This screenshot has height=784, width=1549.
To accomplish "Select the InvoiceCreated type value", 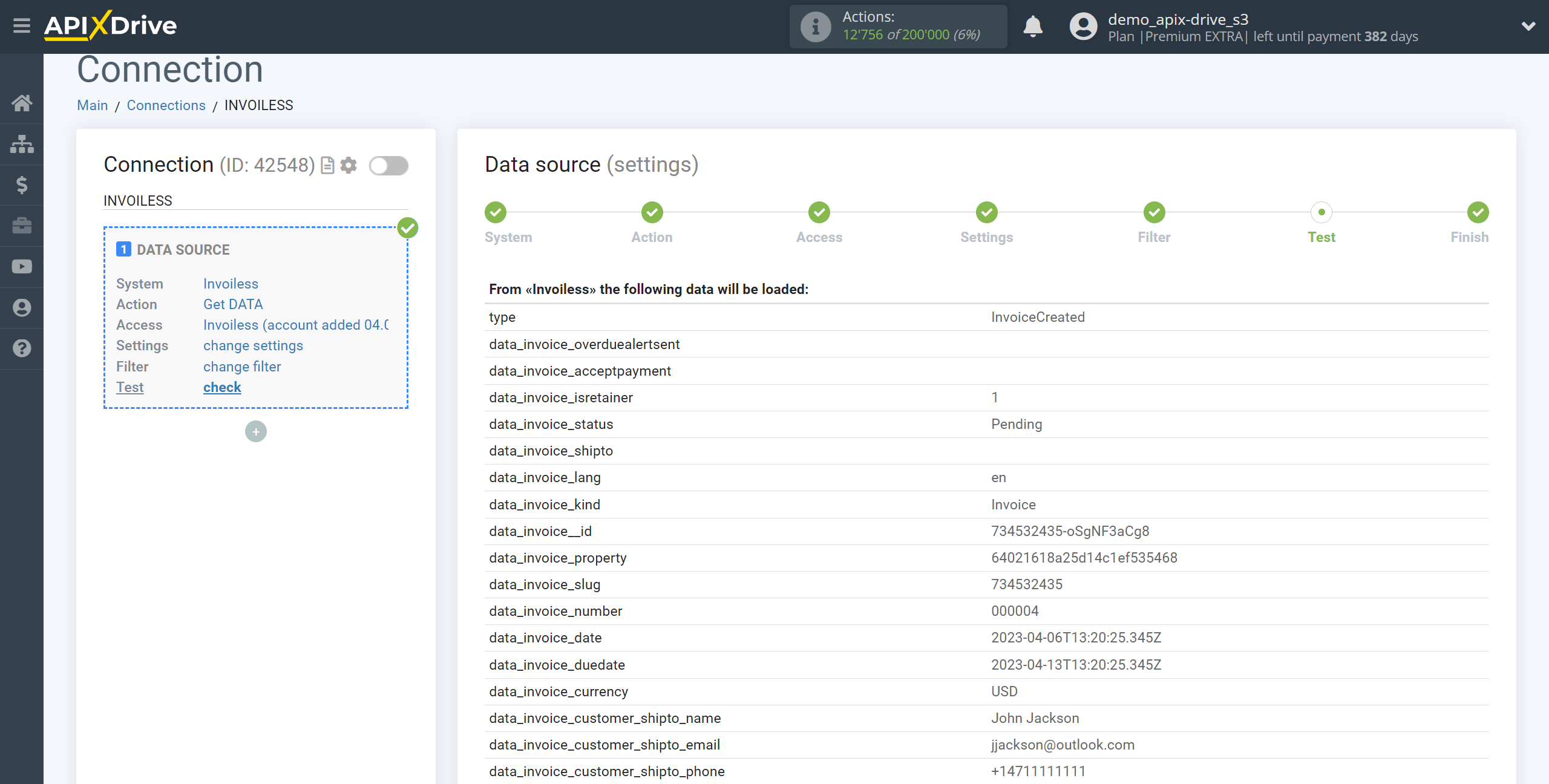I will [x=1038, y=317].
